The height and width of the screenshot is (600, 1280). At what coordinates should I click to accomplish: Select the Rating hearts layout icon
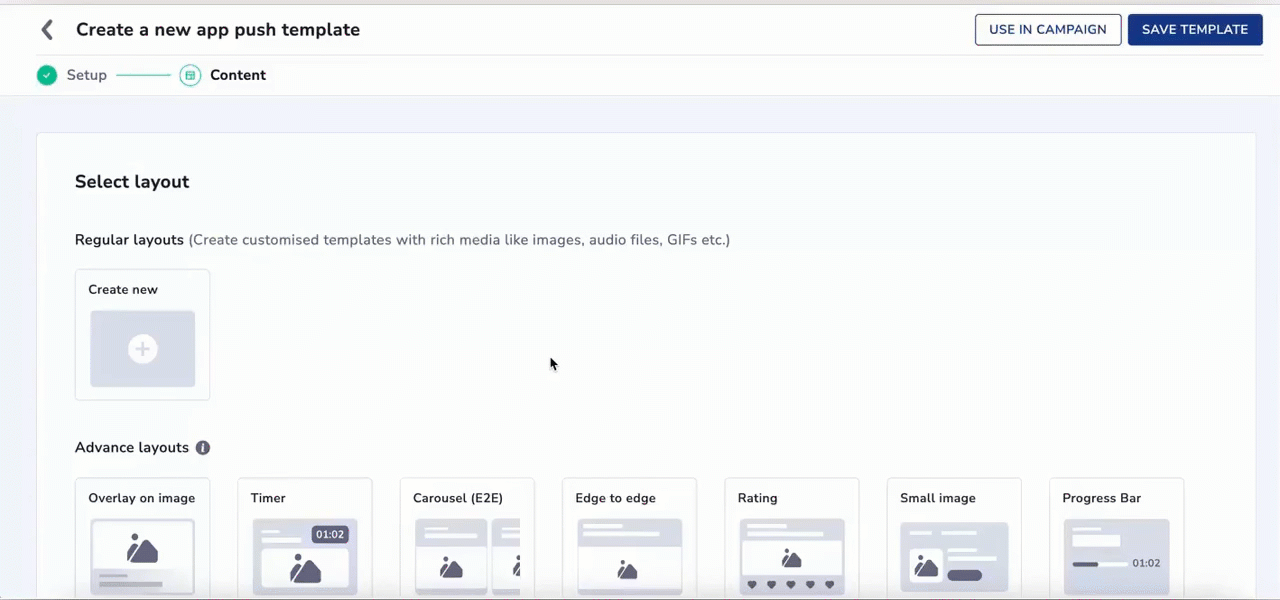[x=791, y=556]
